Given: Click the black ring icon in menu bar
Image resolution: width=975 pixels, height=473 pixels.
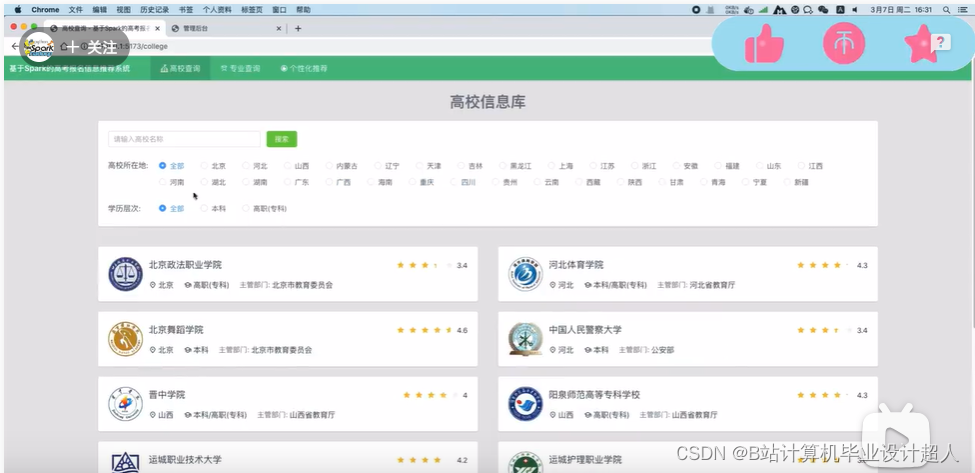Looking at the screenshot, I should (696, 10).
